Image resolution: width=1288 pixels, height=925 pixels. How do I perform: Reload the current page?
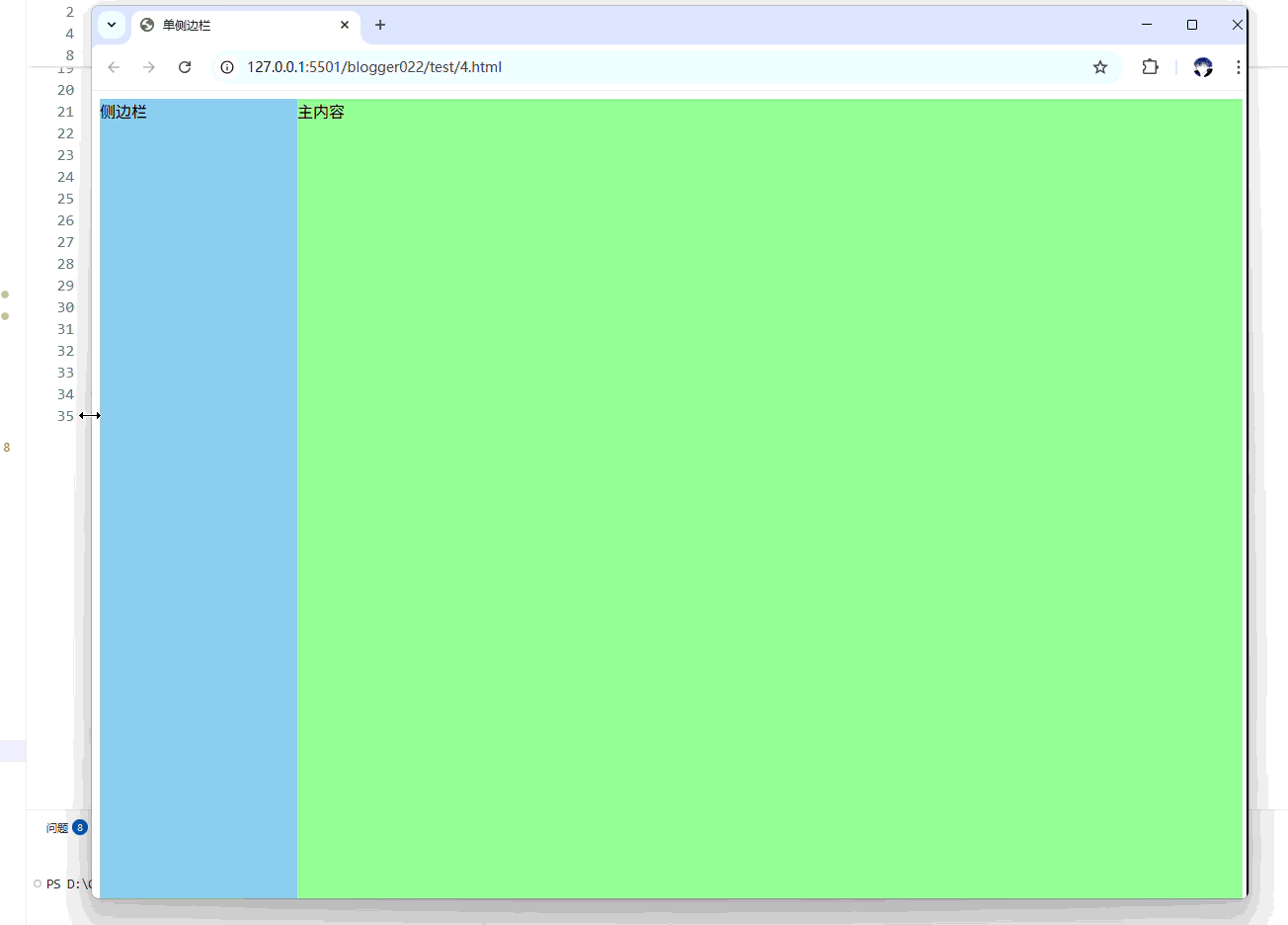185,67
